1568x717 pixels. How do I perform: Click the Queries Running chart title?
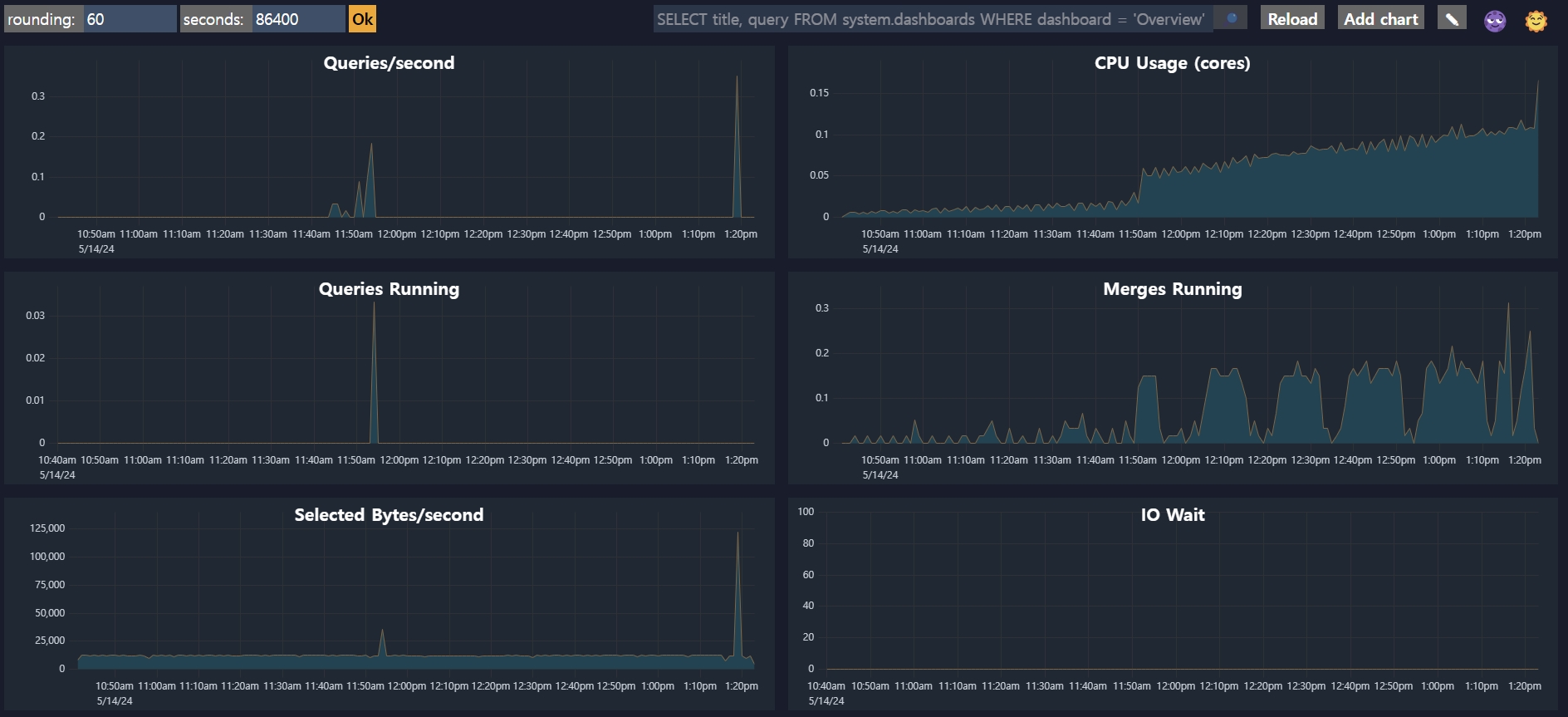click(389, 289)
